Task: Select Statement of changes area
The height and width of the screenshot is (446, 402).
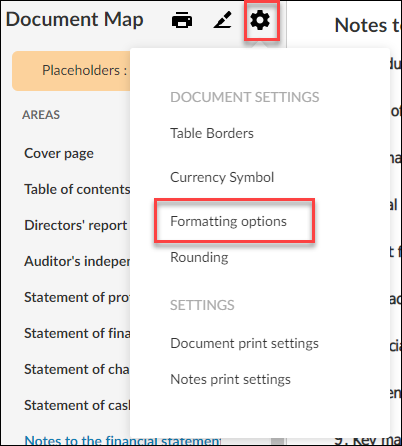Action: click(77, 369)
